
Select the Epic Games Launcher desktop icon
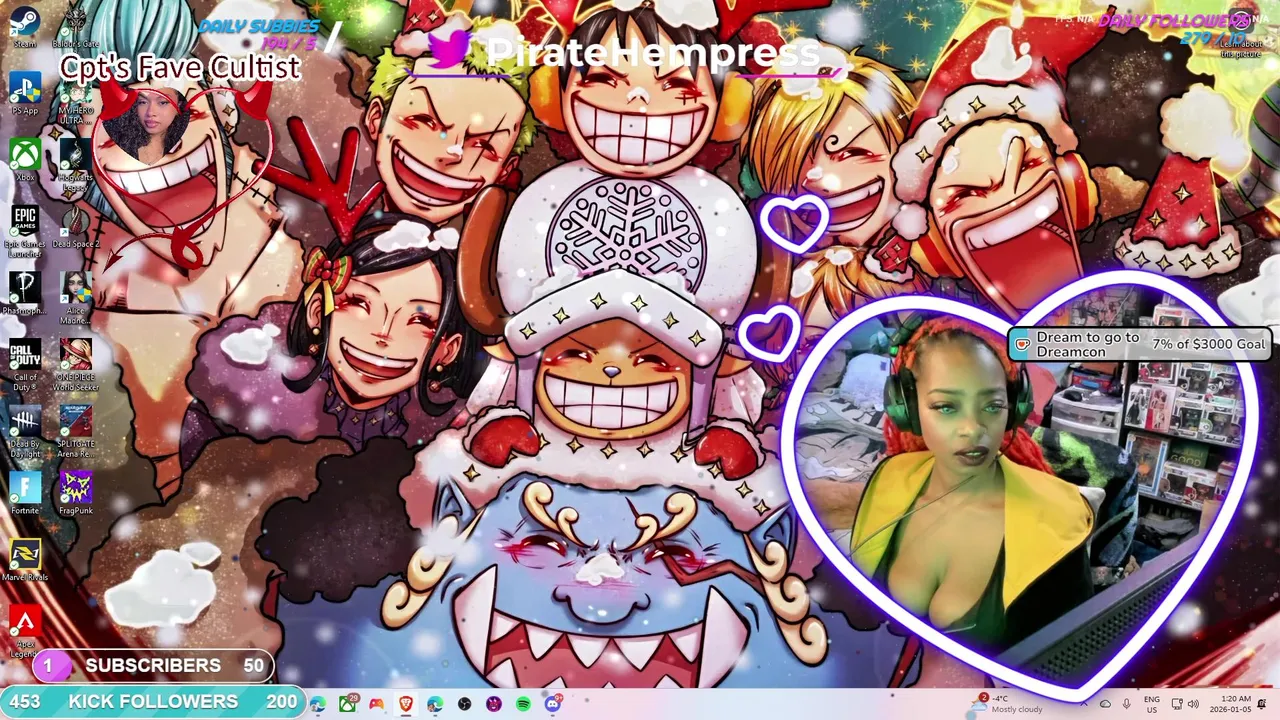click(25, 232)
